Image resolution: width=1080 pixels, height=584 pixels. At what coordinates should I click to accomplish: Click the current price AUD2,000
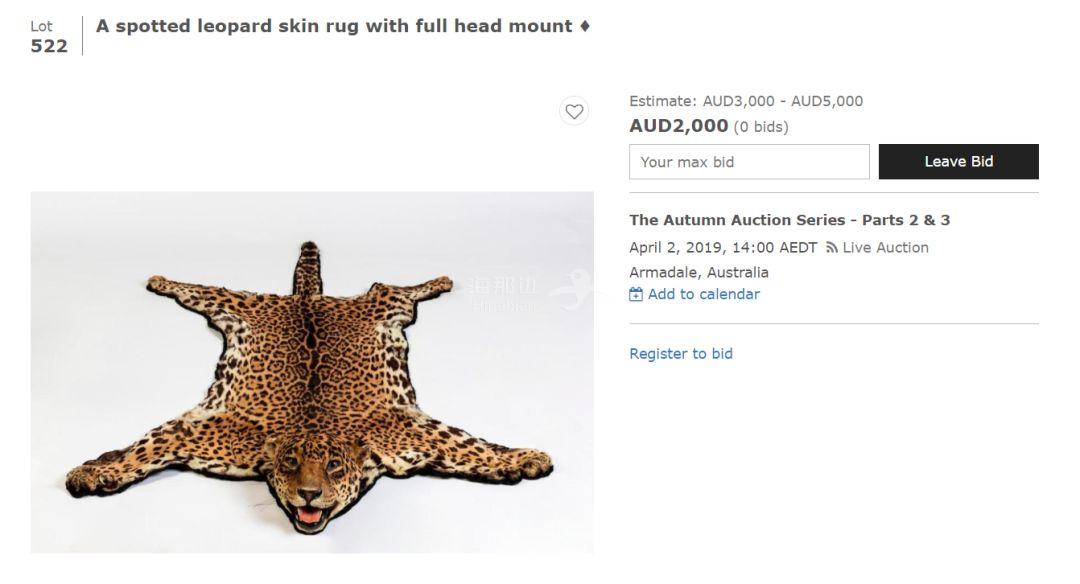(678, 126)
